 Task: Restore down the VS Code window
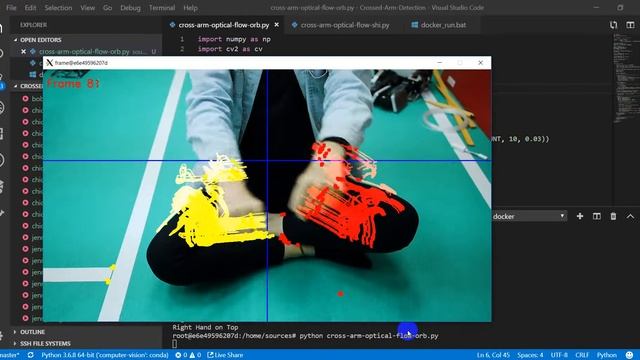tap(620, 7)
